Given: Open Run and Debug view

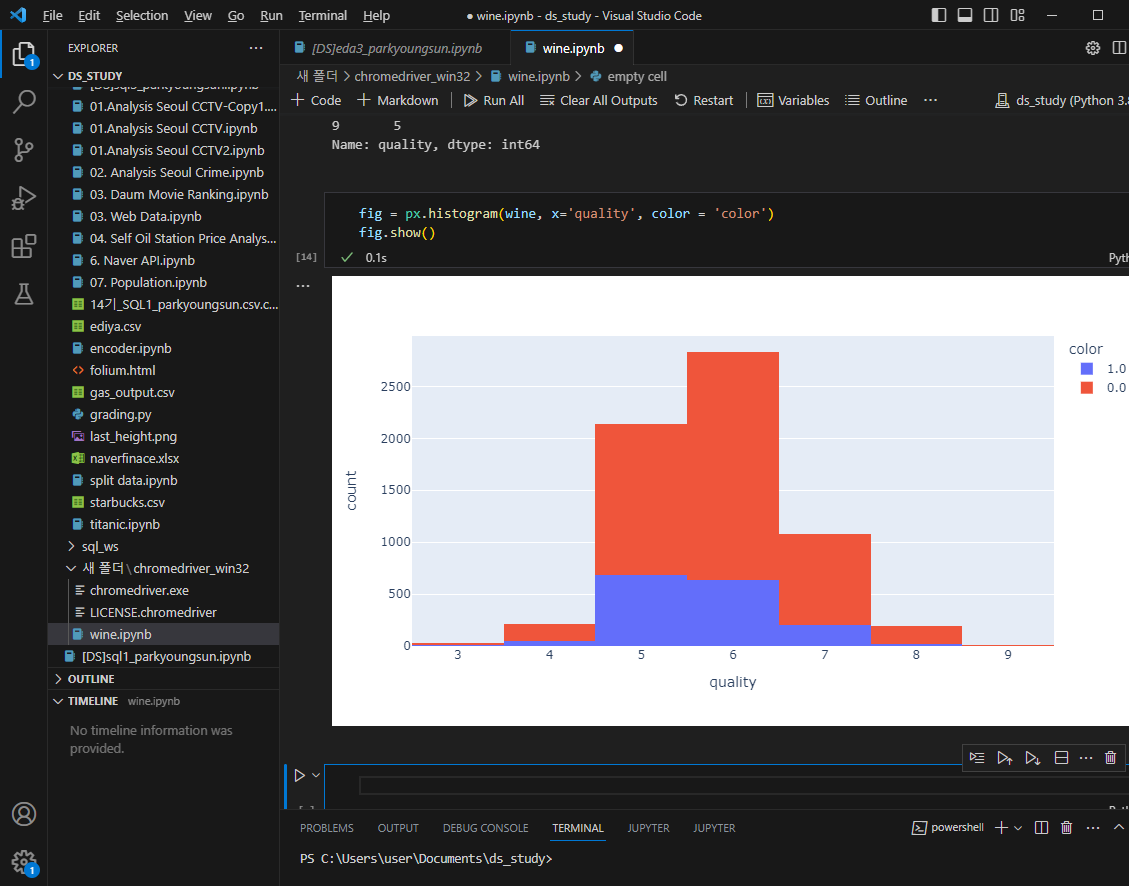Looking at the screenshot, I should pos(24,198).
